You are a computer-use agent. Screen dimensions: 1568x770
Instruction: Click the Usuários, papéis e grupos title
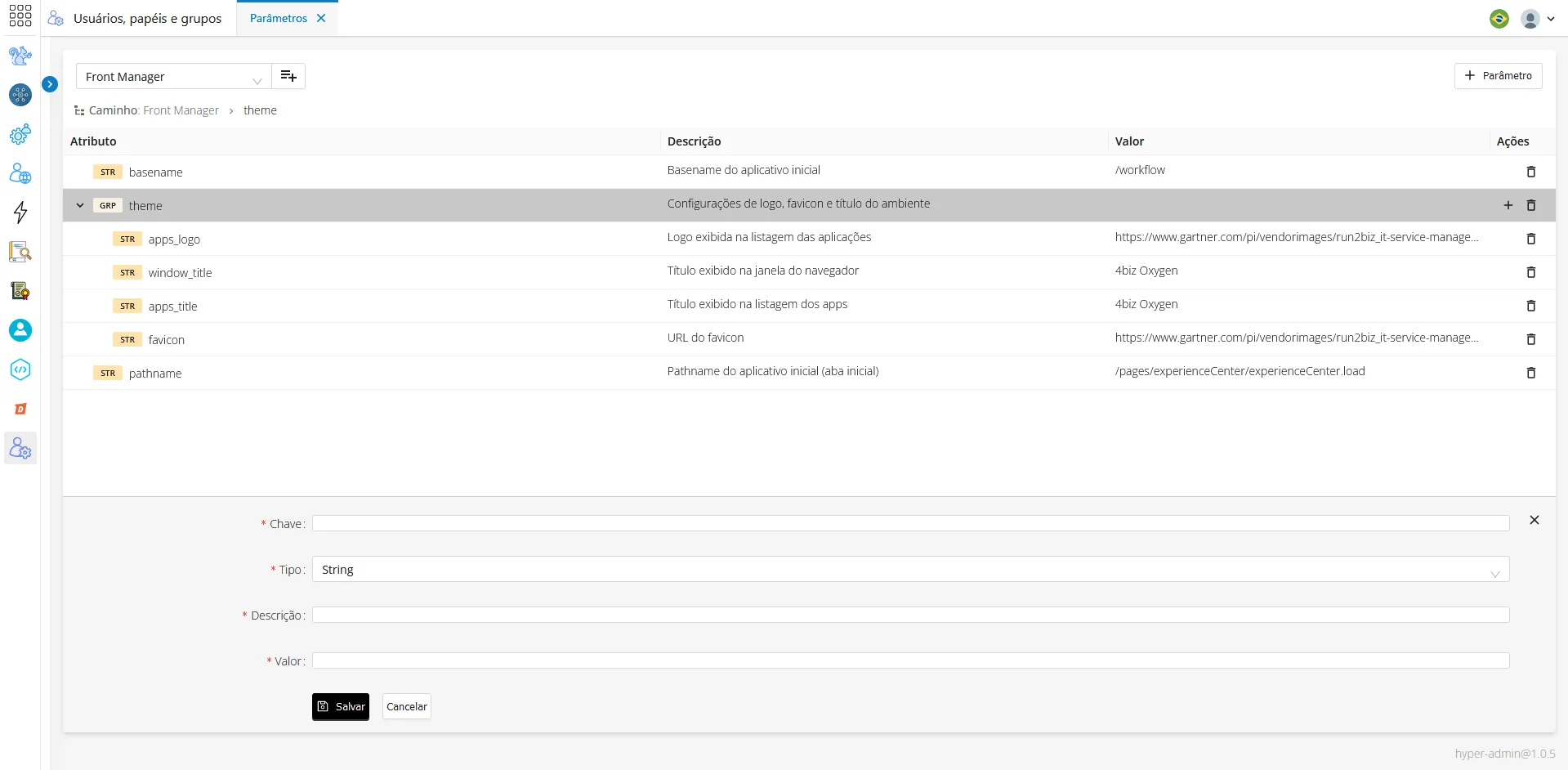coord(147,18)
